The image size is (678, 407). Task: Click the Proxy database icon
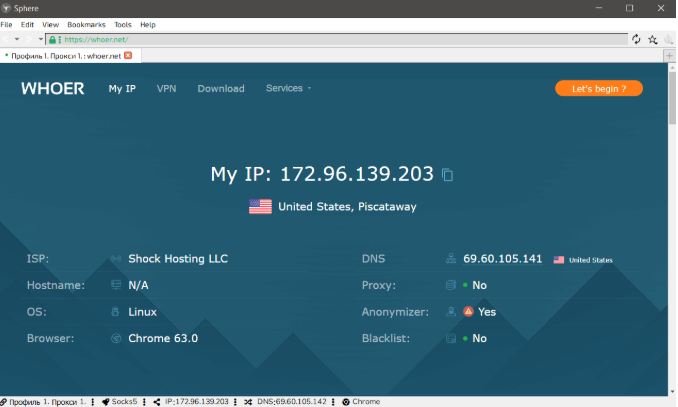451,285
